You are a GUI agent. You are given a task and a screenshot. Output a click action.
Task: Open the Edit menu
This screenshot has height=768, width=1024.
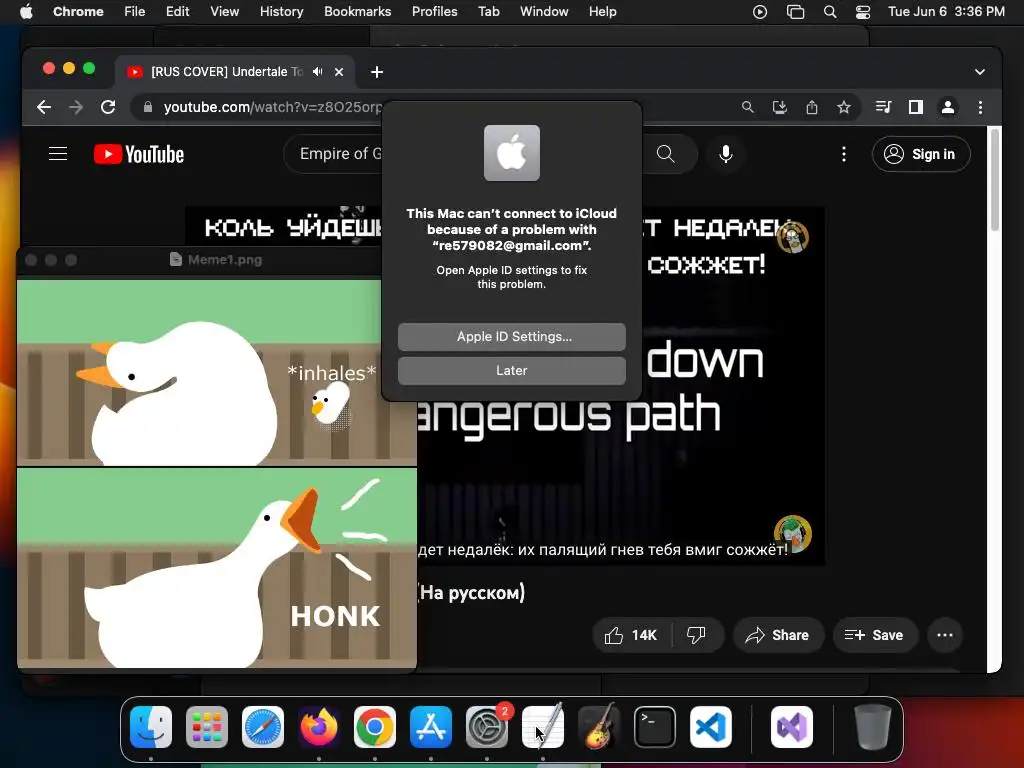[x=177, y=11]
